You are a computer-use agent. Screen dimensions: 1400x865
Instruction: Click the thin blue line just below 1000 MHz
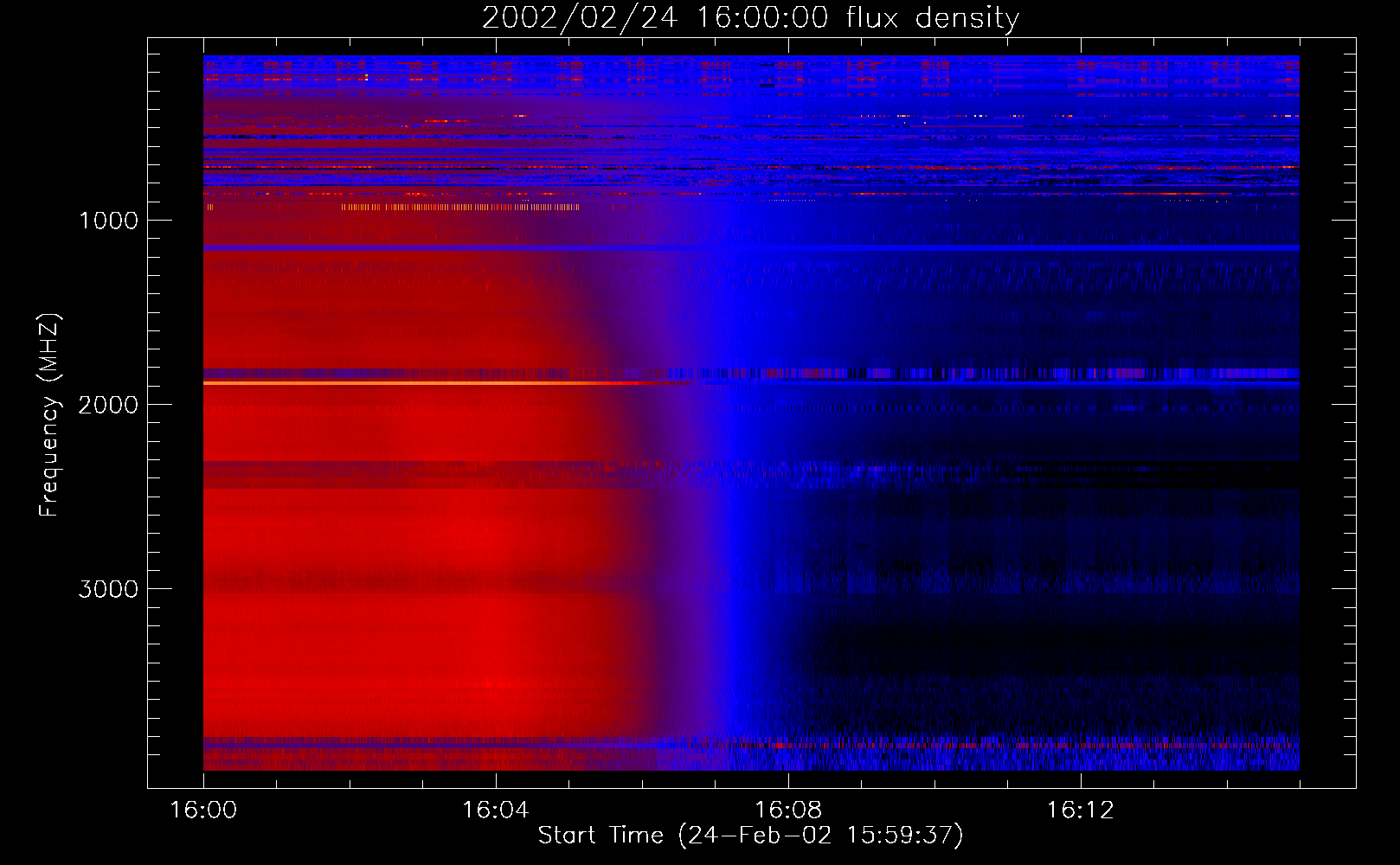[751, 248]
